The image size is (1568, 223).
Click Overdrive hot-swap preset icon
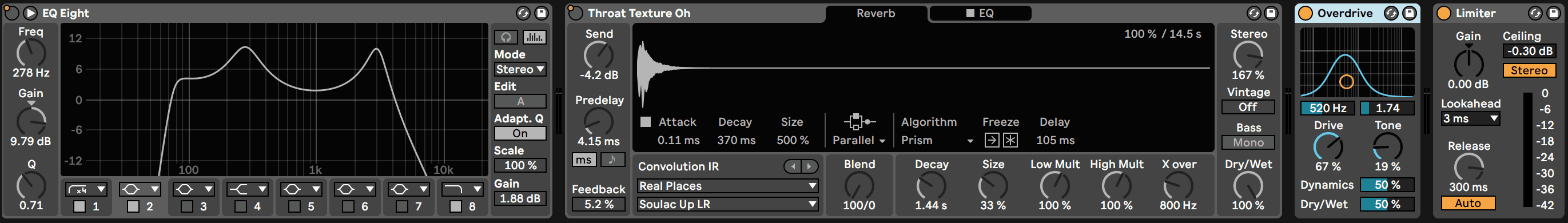coord(1391,13)
